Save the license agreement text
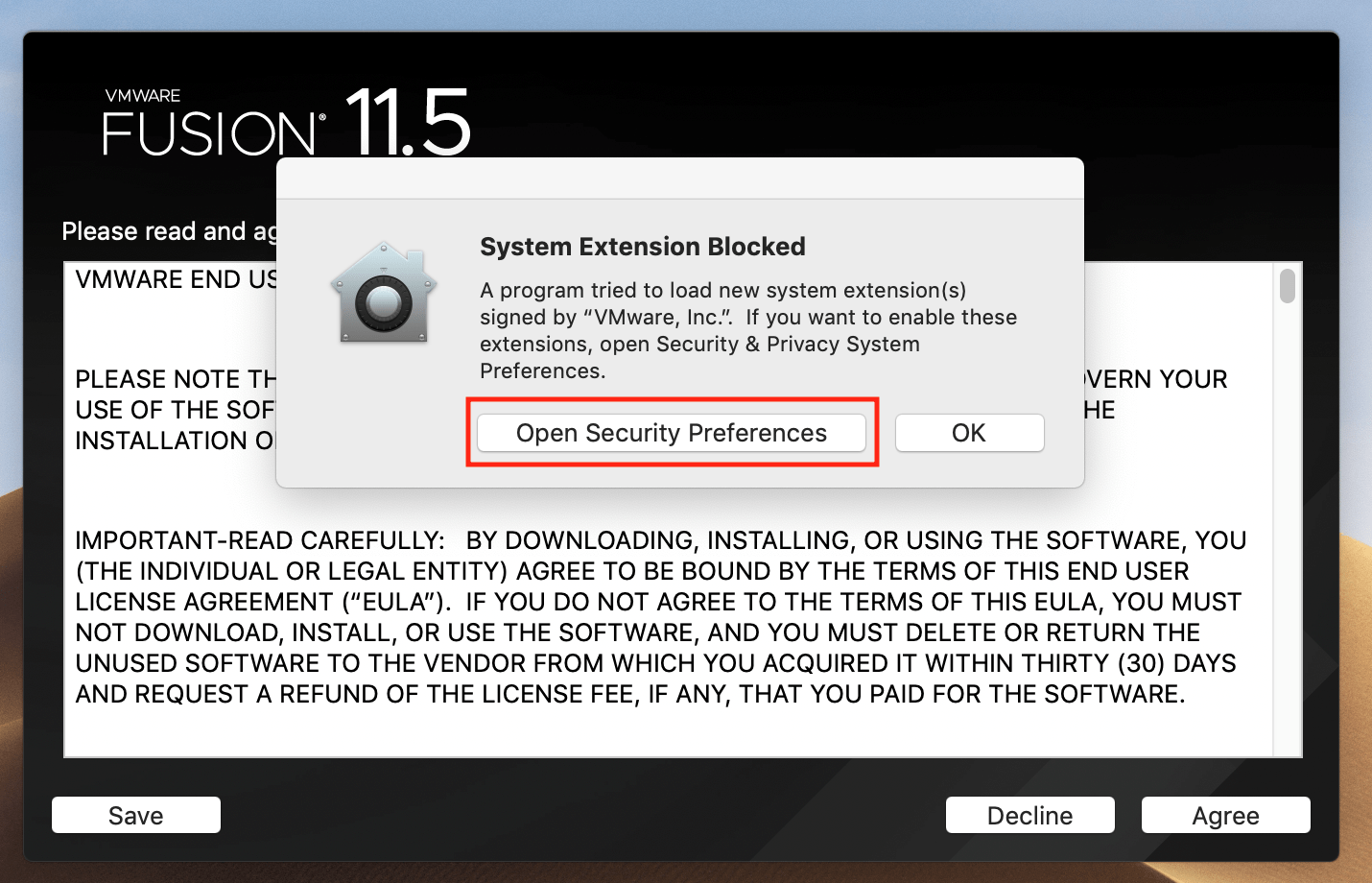 (x=136, y=815)
